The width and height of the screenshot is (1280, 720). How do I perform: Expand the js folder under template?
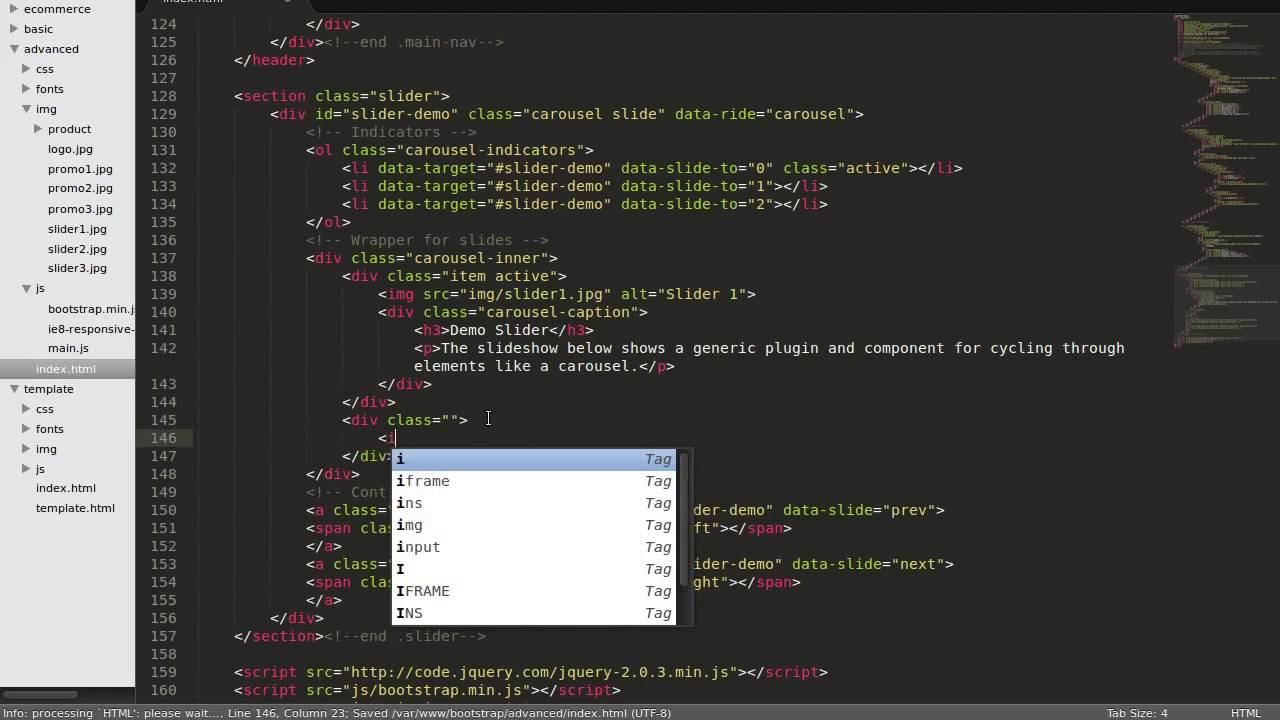point(27,469)
